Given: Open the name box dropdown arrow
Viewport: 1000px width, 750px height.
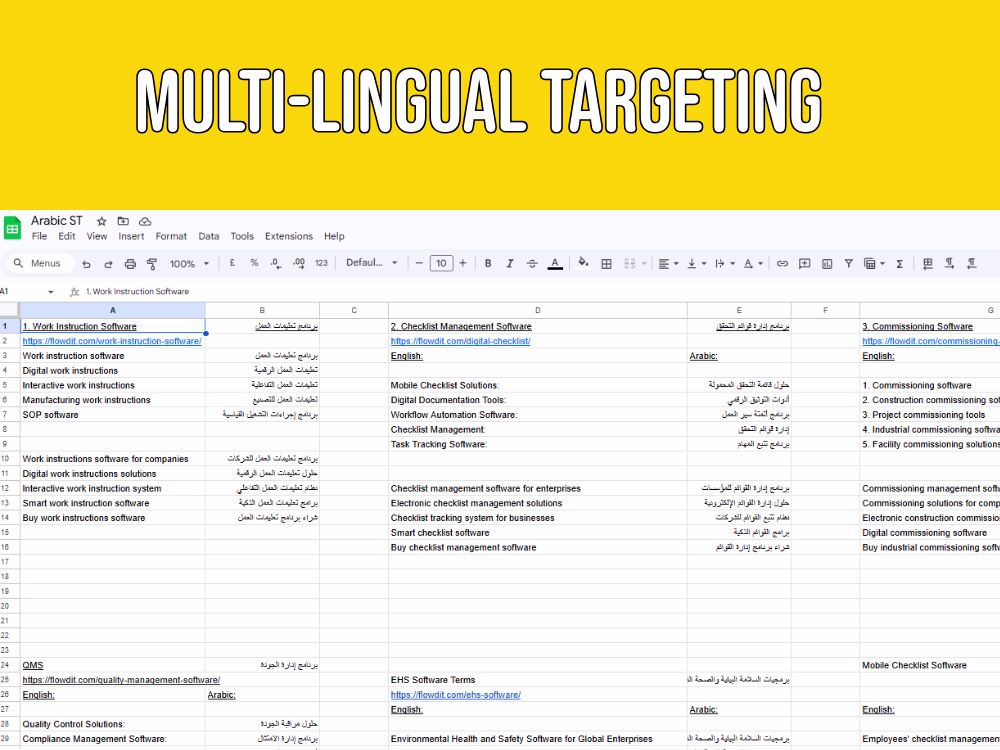Looking at the screenshot, I should coord(51,292).
